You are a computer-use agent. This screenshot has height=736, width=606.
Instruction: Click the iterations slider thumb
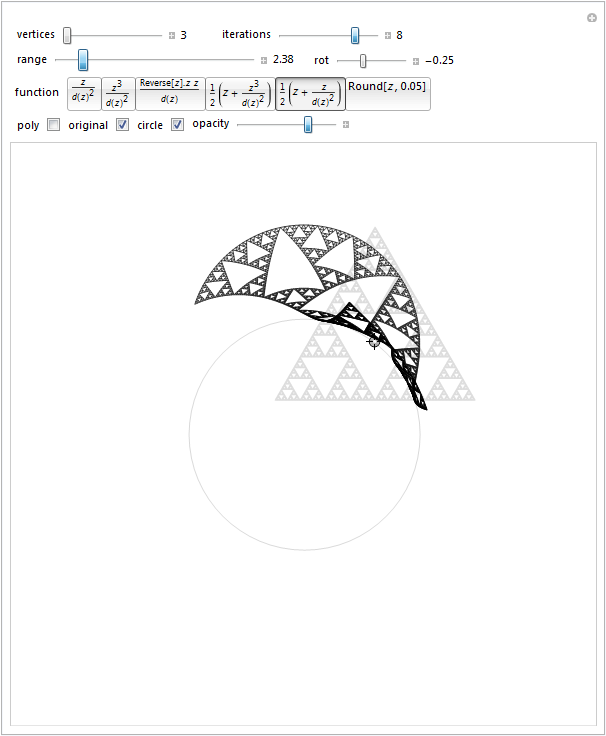355,35
